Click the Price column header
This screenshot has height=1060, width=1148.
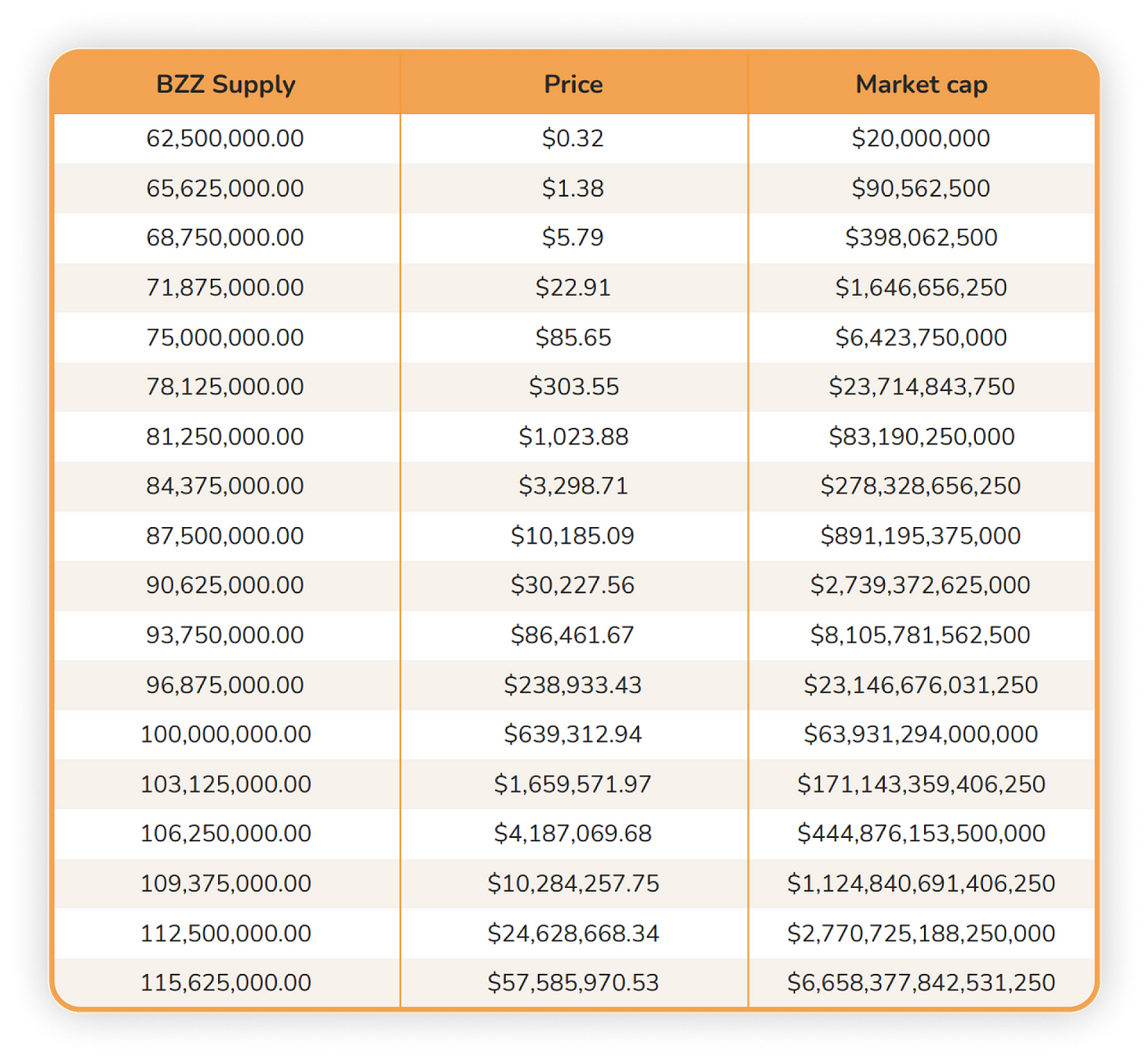(573, 84)
